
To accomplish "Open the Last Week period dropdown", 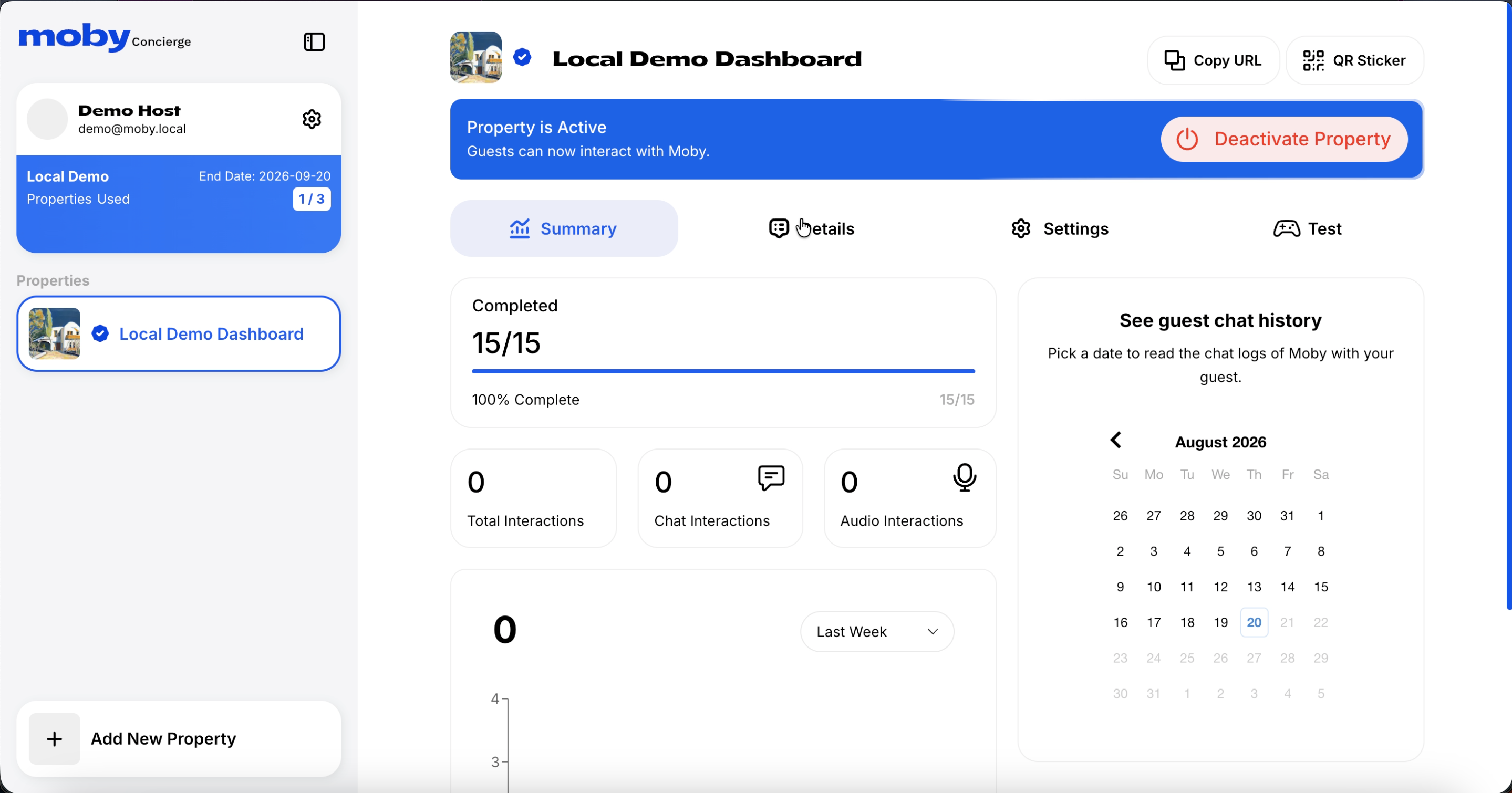I will pyautogui.click(x=877, y=632).
